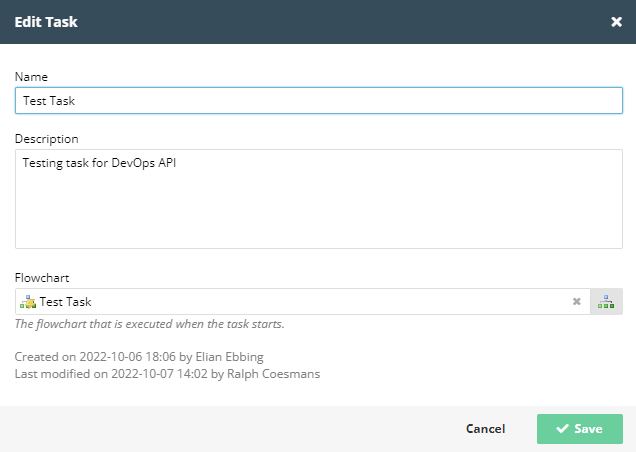Clear the selected flowchart with the small x
Viewport: 636px width, 452px height.
pyautogui.click(x=576, y=301)
